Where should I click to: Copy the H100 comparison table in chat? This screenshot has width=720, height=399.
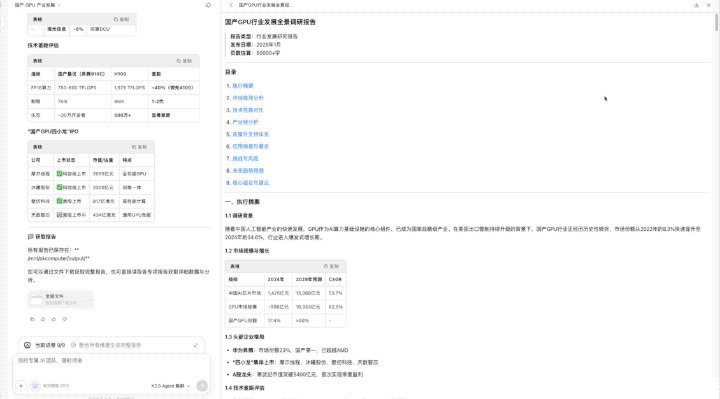coord(185,61)
